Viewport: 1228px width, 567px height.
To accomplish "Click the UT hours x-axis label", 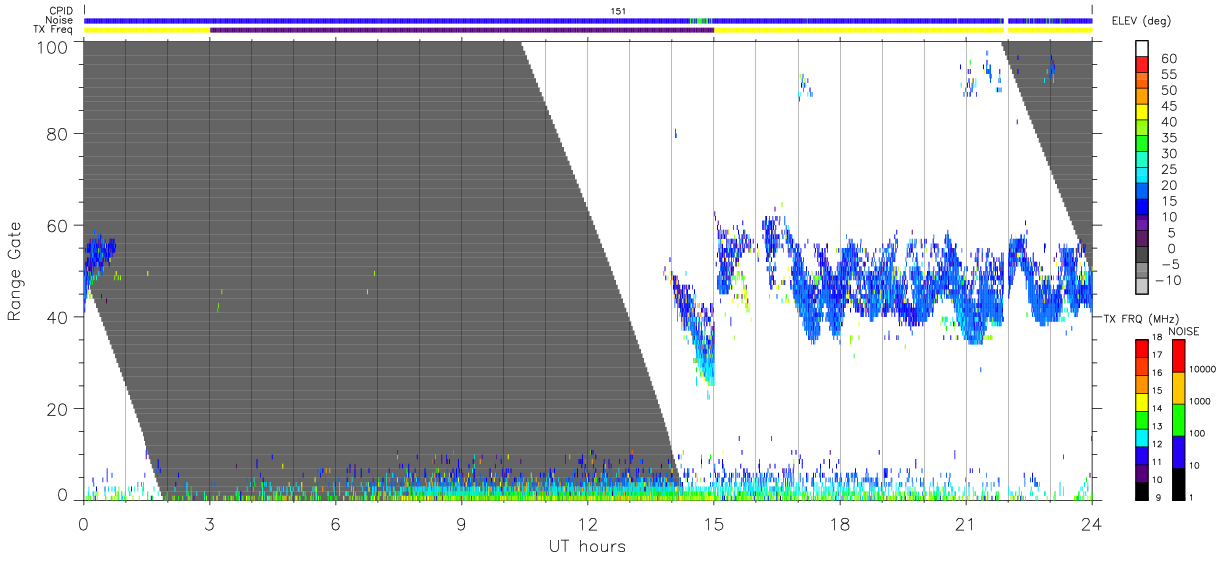I will point(587,546).
